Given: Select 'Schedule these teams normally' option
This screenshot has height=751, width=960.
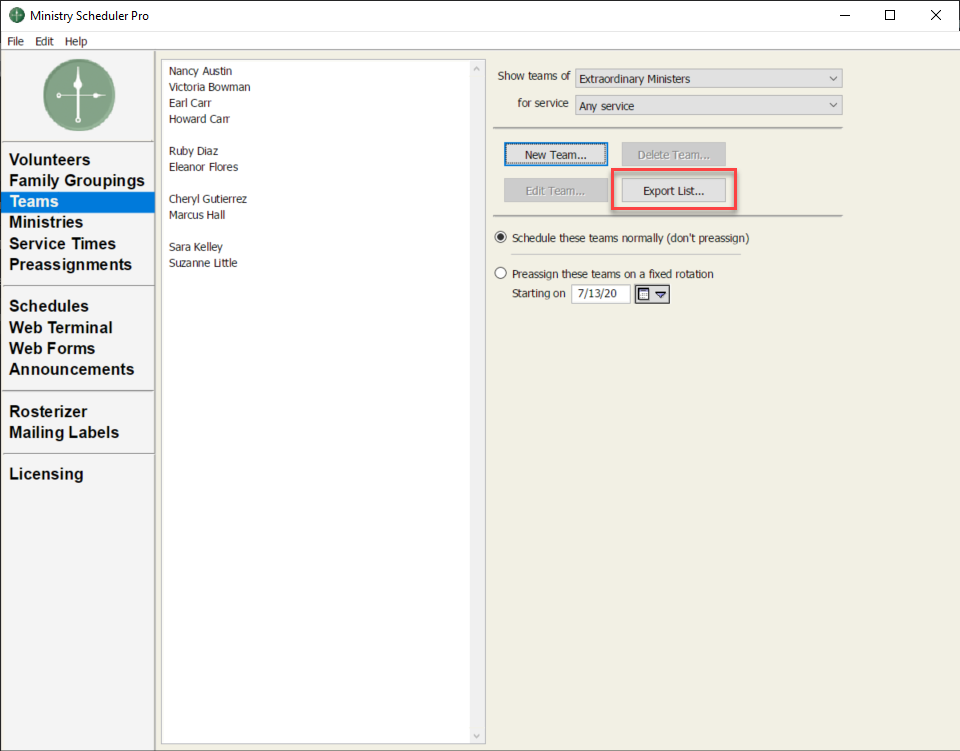Looking at the screenshot, I should tap(501, 238).
